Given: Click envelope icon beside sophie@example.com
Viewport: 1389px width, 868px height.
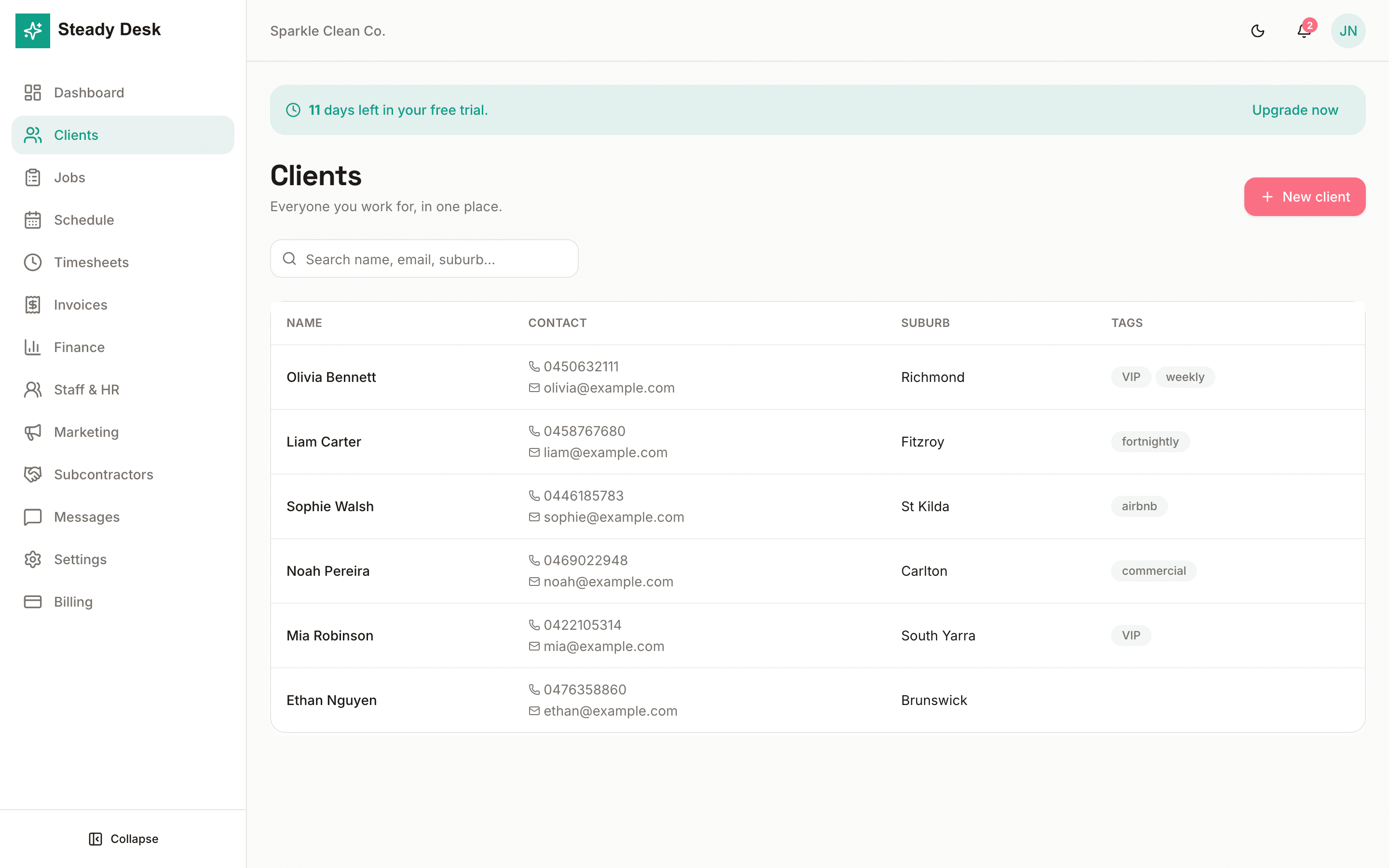Looking at the screenshot, I should click(534, 517).
